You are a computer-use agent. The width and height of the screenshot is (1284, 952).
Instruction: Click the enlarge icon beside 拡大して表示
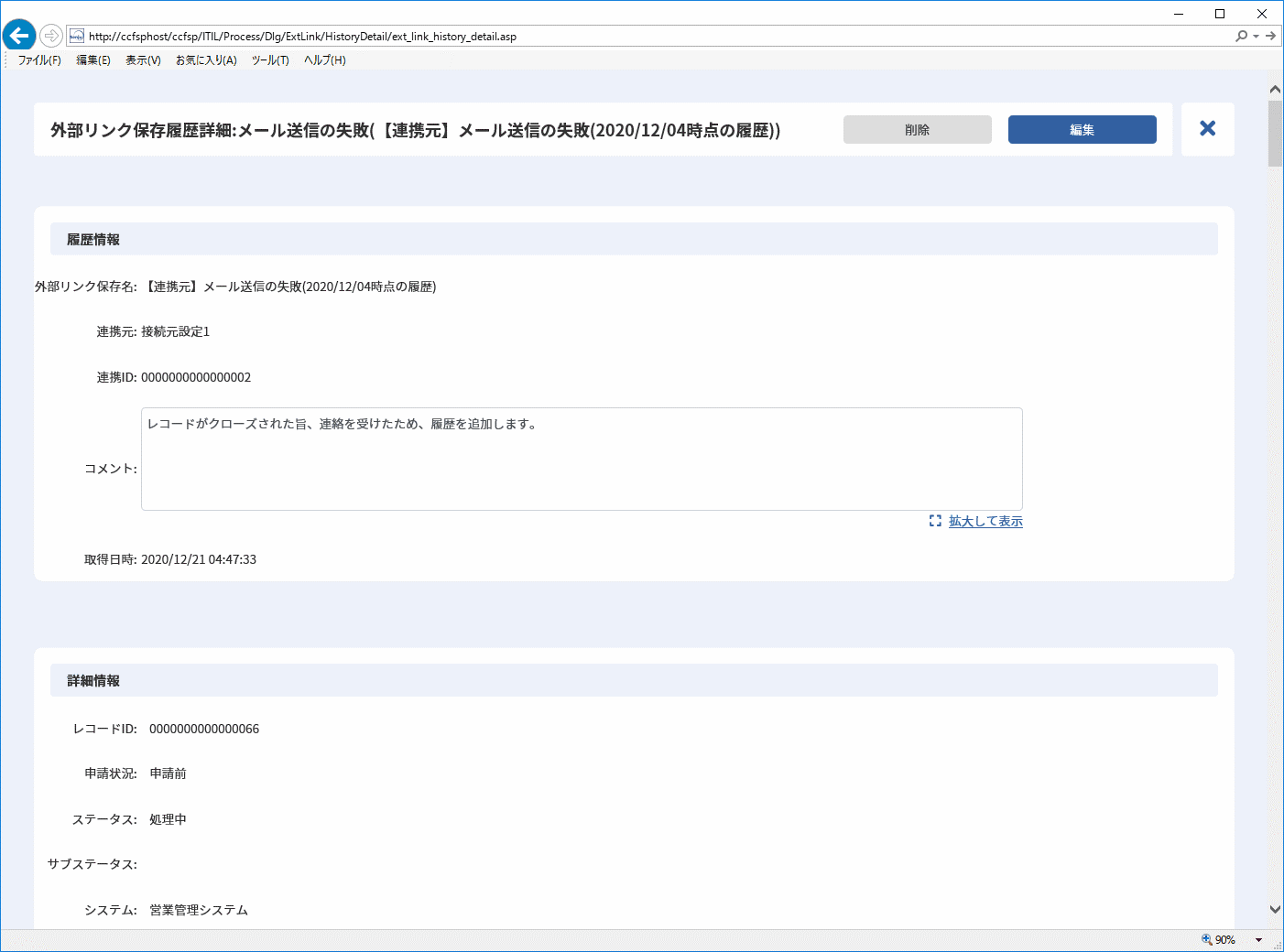pos(935,521)
